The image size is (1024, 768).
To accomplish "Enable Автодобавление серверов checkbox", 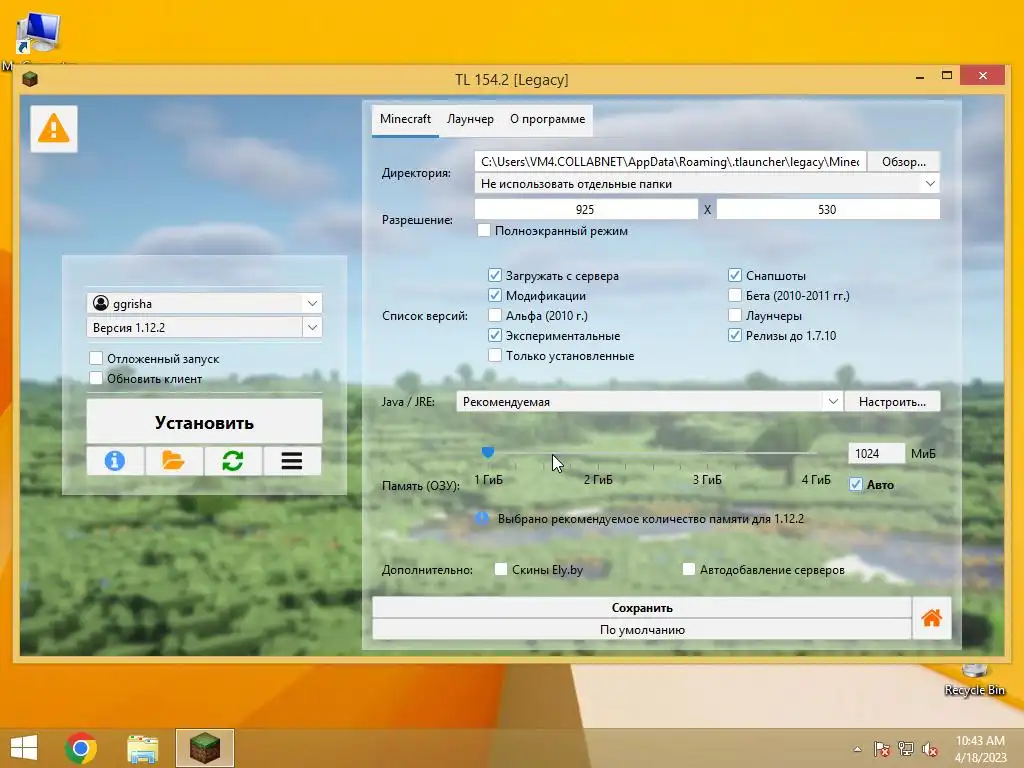I will click(x=688, y=569).
